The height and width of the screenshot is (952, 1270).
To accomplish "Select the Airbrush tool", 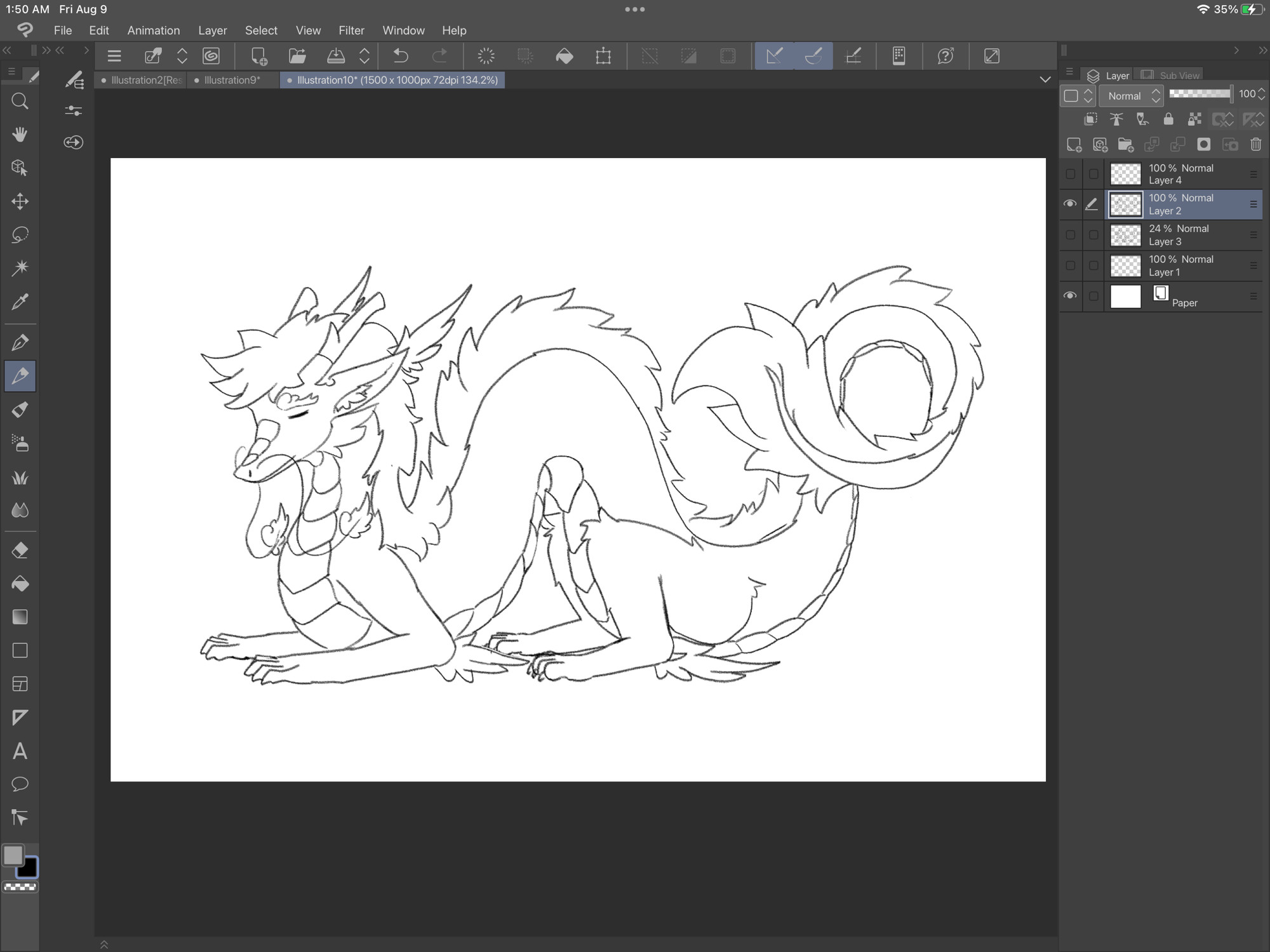I will click(x=20, y=443).
